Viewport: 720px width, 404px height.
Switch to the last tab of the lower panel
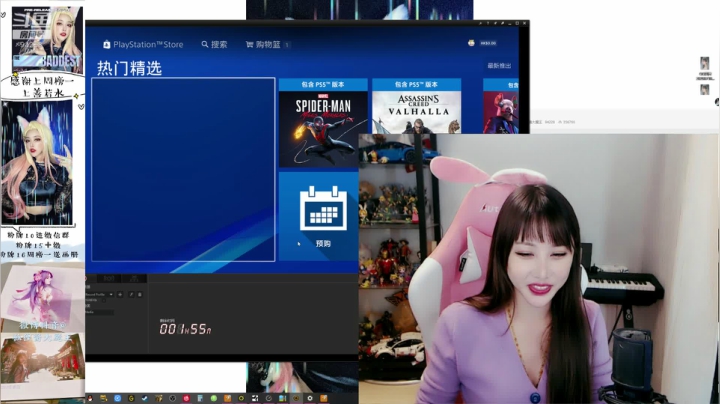coord(134,278)
